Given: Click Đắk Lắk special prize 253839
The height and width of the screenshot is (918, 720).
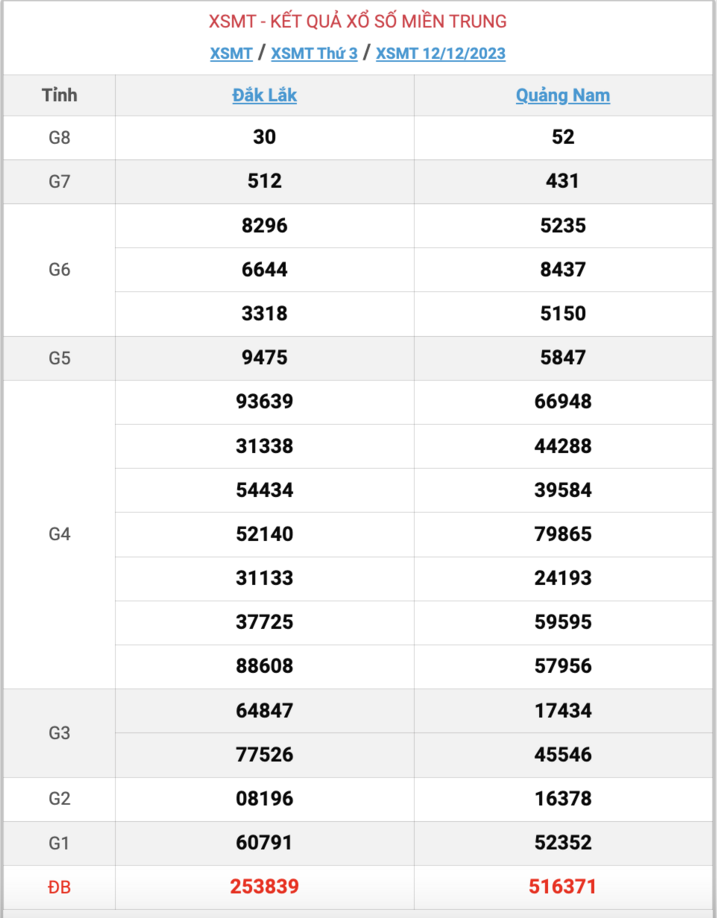Looking at the screenshot, I should pyautogui.click(x=264, y=887).
